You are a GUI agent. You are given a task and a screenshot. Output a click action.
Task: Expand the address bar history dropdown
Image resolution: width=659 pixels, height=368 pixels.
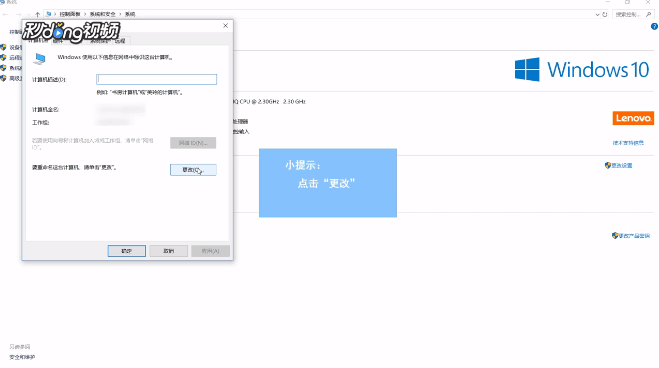(x=597, y=14)
